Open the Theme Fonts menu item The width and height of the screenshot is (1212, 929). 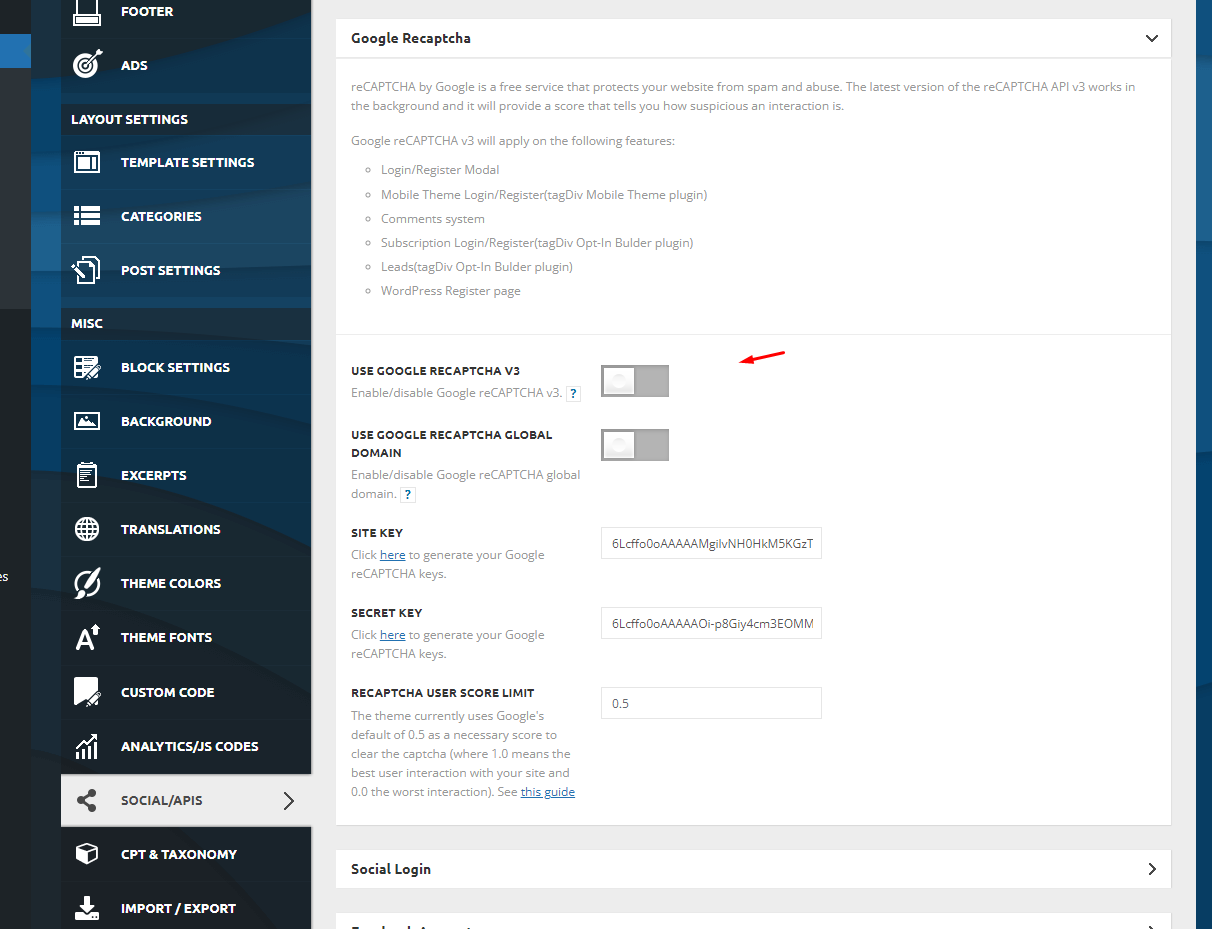pyautogui.click(x=166, y=637)
